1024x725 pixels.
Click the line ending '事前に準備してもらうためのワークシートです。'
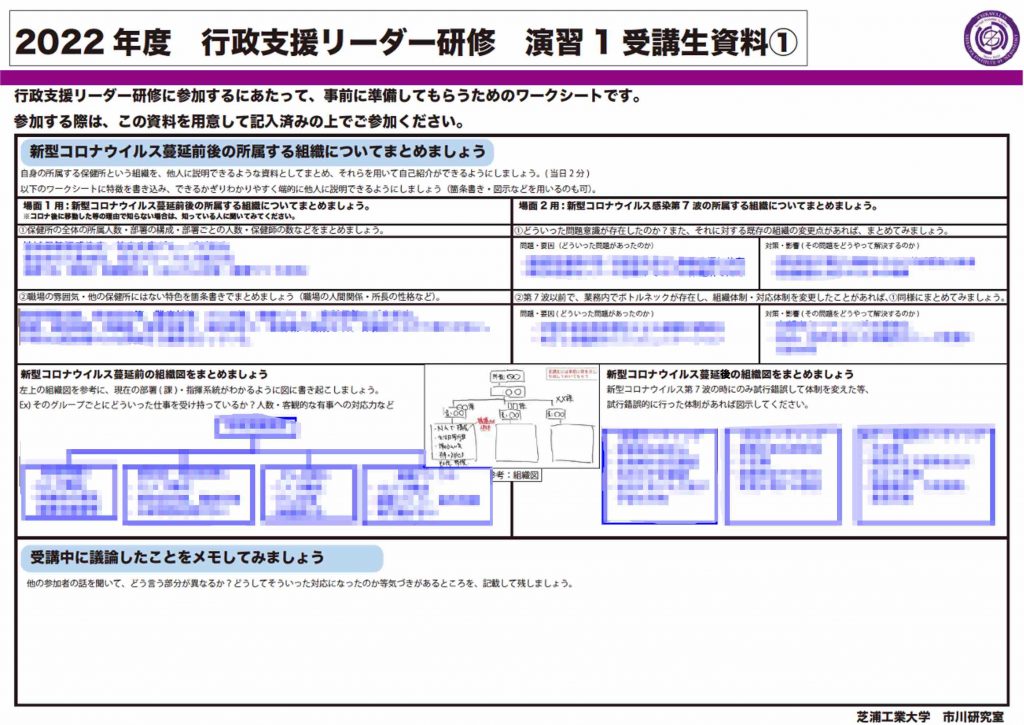point(328,96)
